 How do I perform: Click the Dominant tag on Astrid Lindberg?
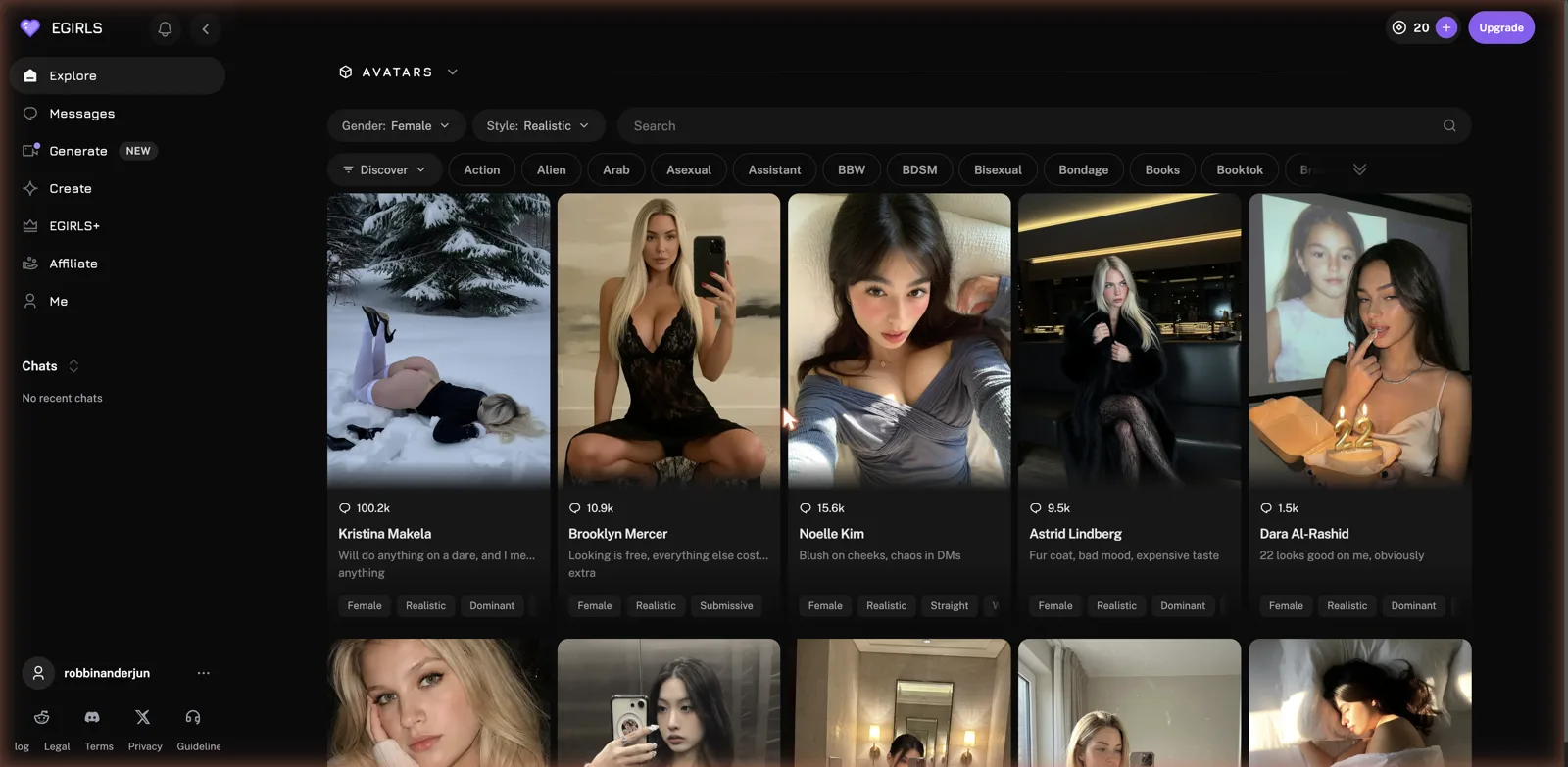coord(1183,606)
